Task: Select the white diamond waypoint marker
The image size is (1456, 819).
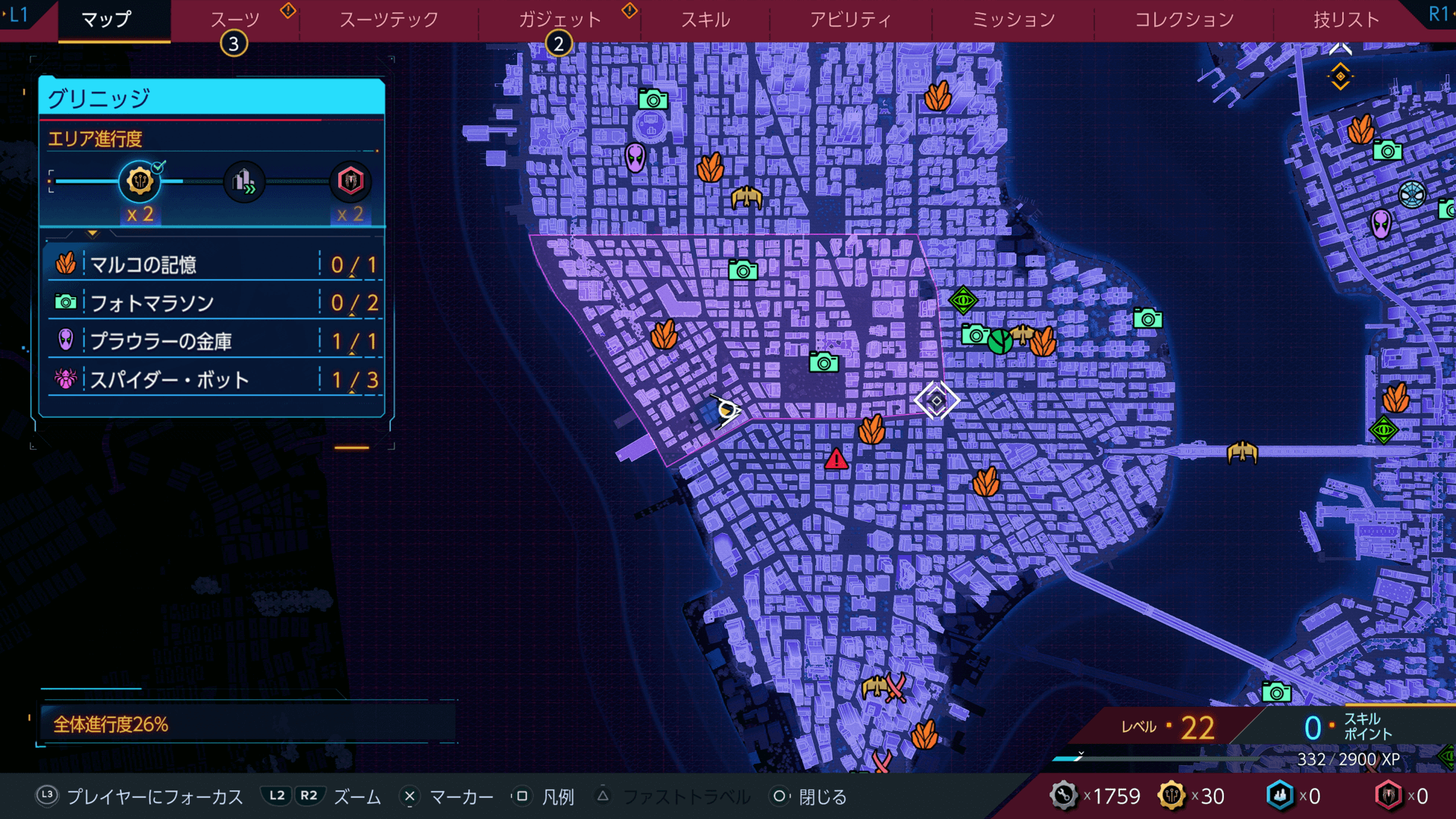Action: tap(937, 400)
